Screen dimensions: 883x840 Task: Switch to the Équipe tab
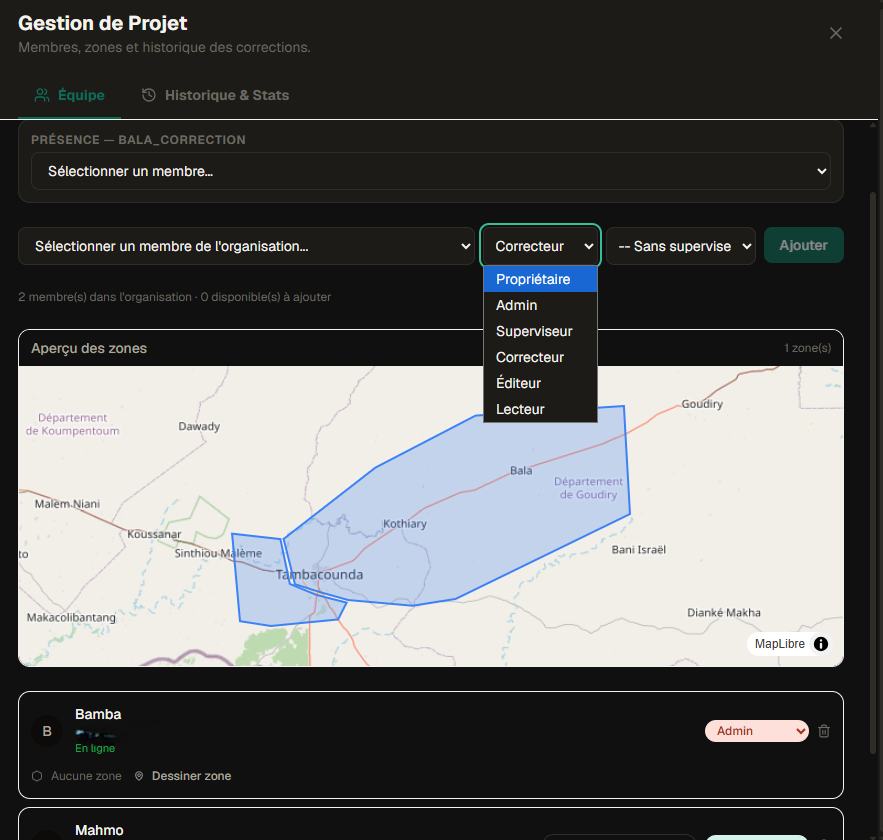point(69,95)
